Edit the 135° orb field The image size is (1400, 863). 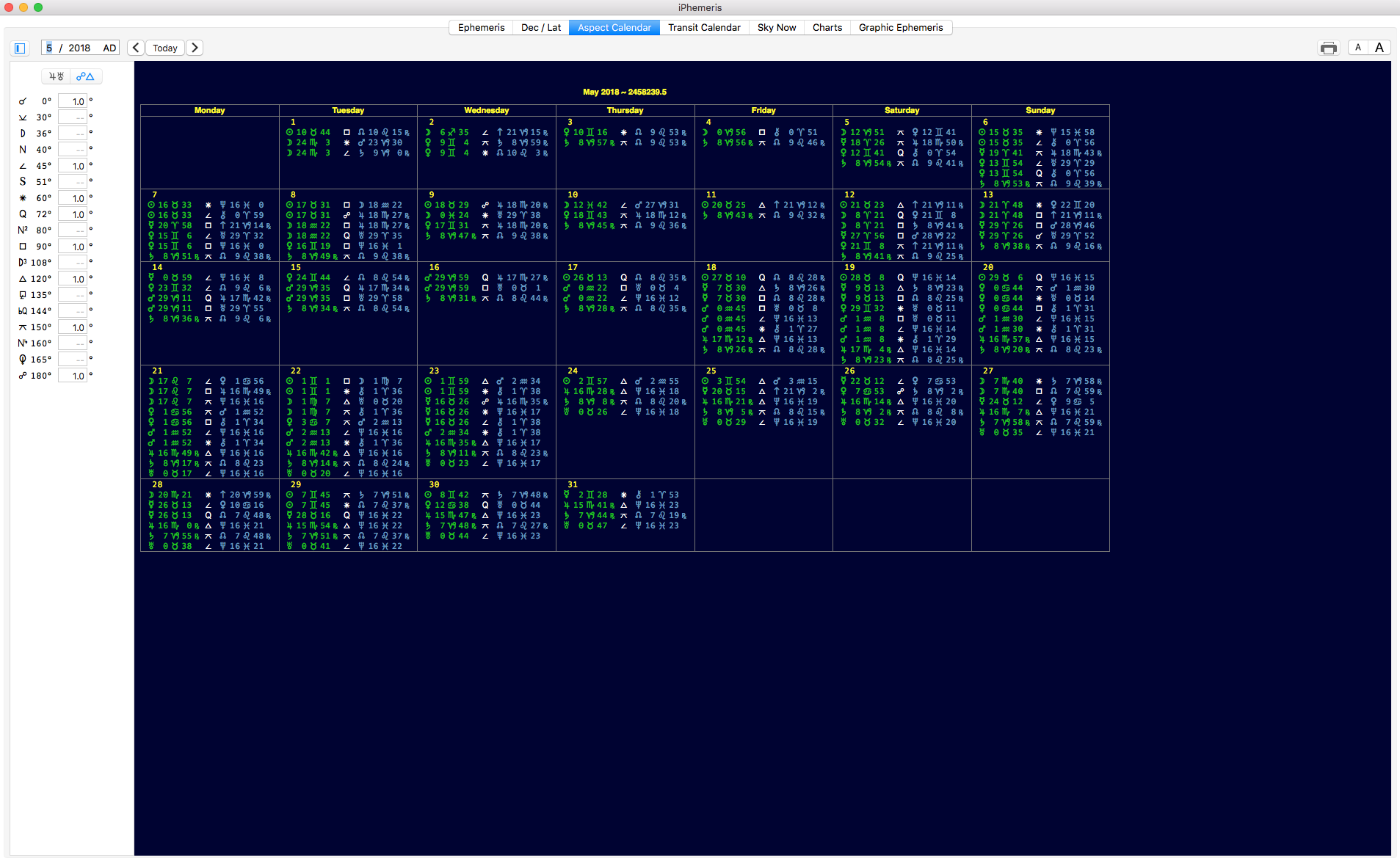(73, 295)
